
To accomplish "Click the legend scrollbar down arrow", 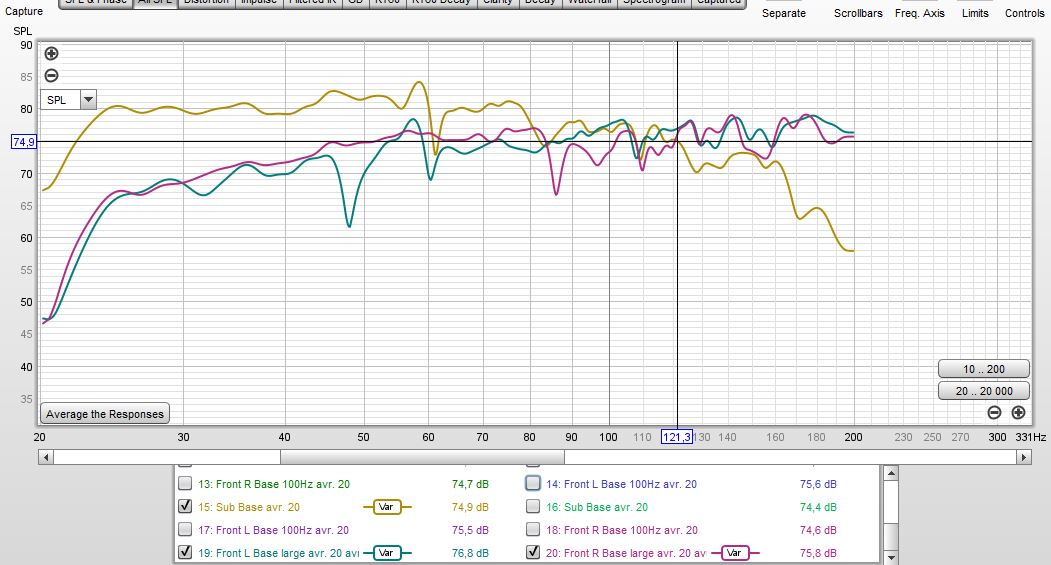I will click(x=891, y=557).
